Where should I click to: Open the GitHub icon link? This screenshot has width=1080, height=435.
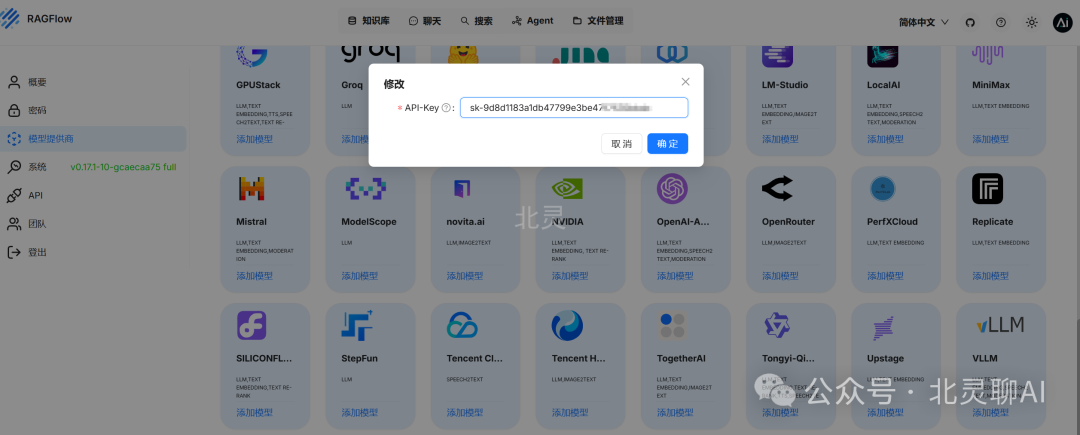pos(970,22)
